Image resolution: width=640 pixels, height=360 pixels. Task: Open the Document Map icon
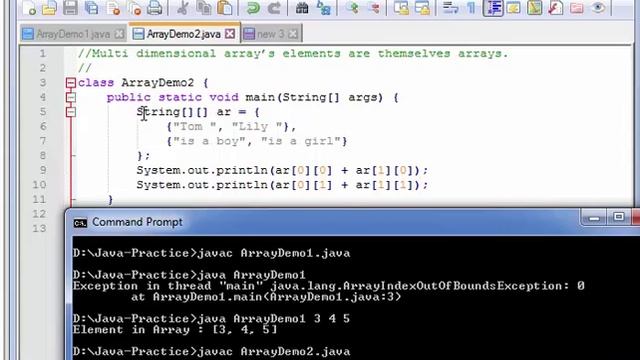[535, 7]
